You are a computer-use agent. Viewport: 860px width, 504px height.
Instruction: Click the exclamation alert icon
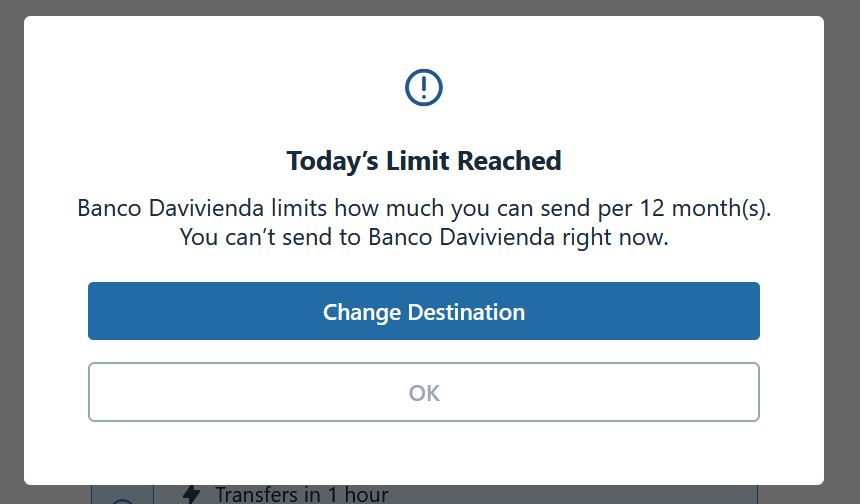coord(423,87)
